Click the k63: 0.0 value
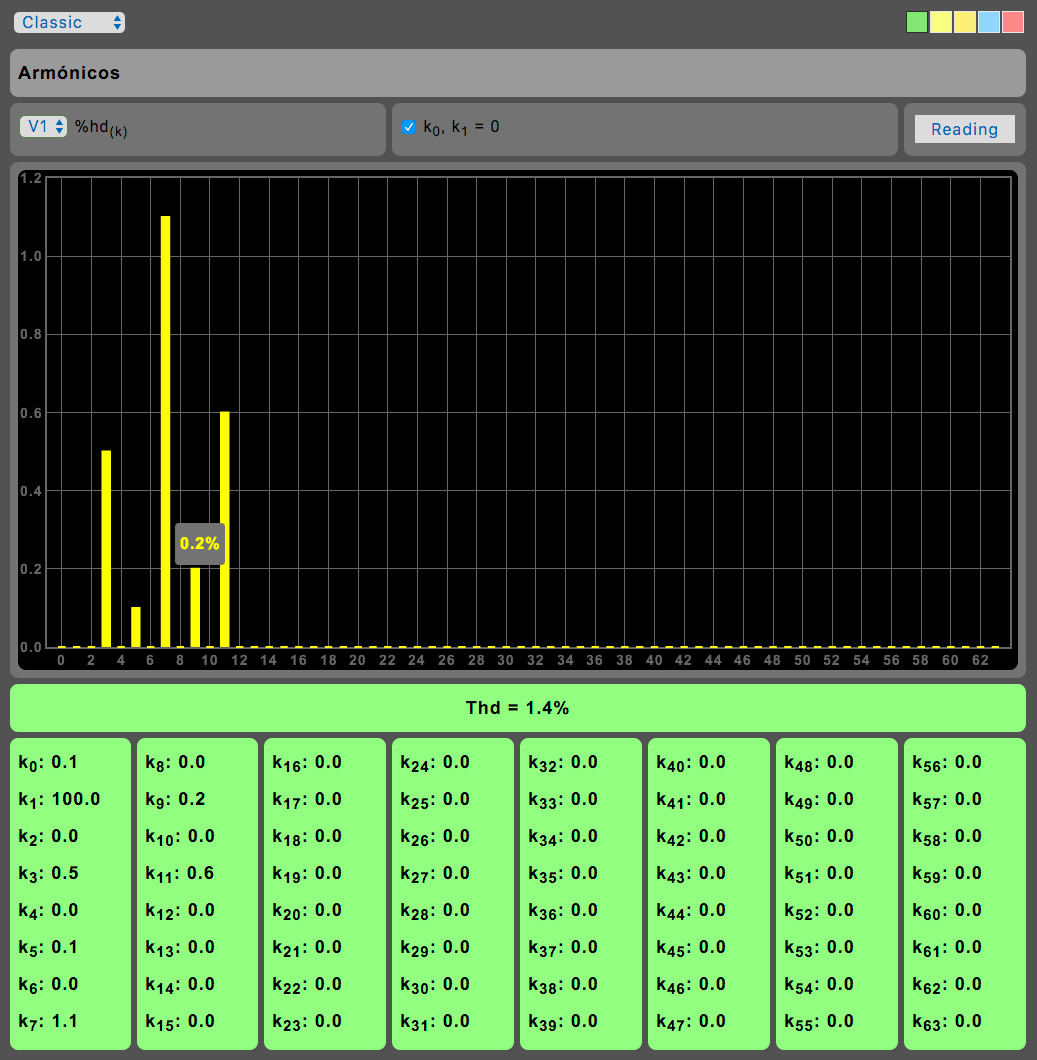The height and width of the screenshot is (1060, 1037). click(x=947, y=1021)
